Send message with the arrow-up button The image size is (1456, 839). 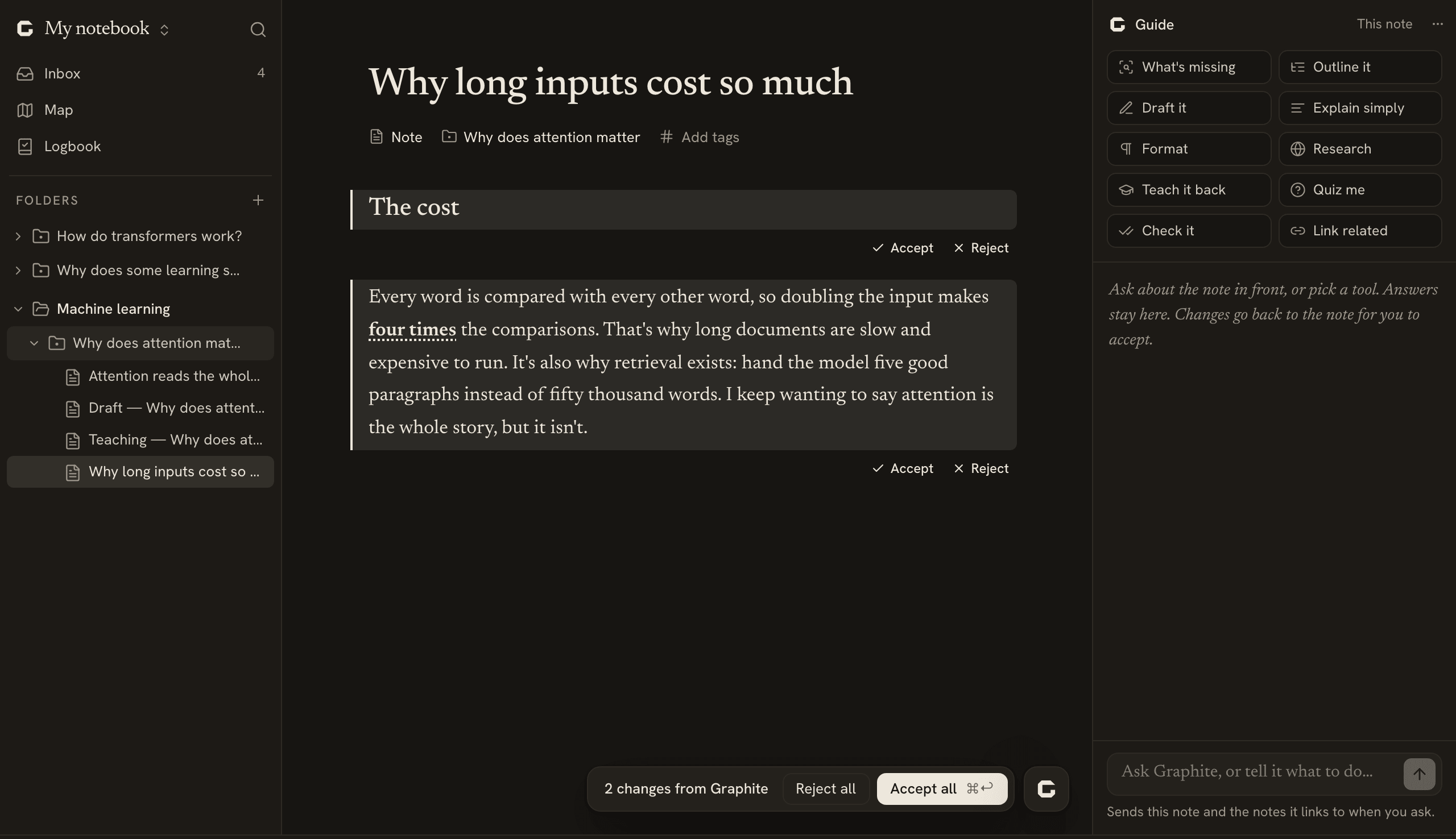1419,774
